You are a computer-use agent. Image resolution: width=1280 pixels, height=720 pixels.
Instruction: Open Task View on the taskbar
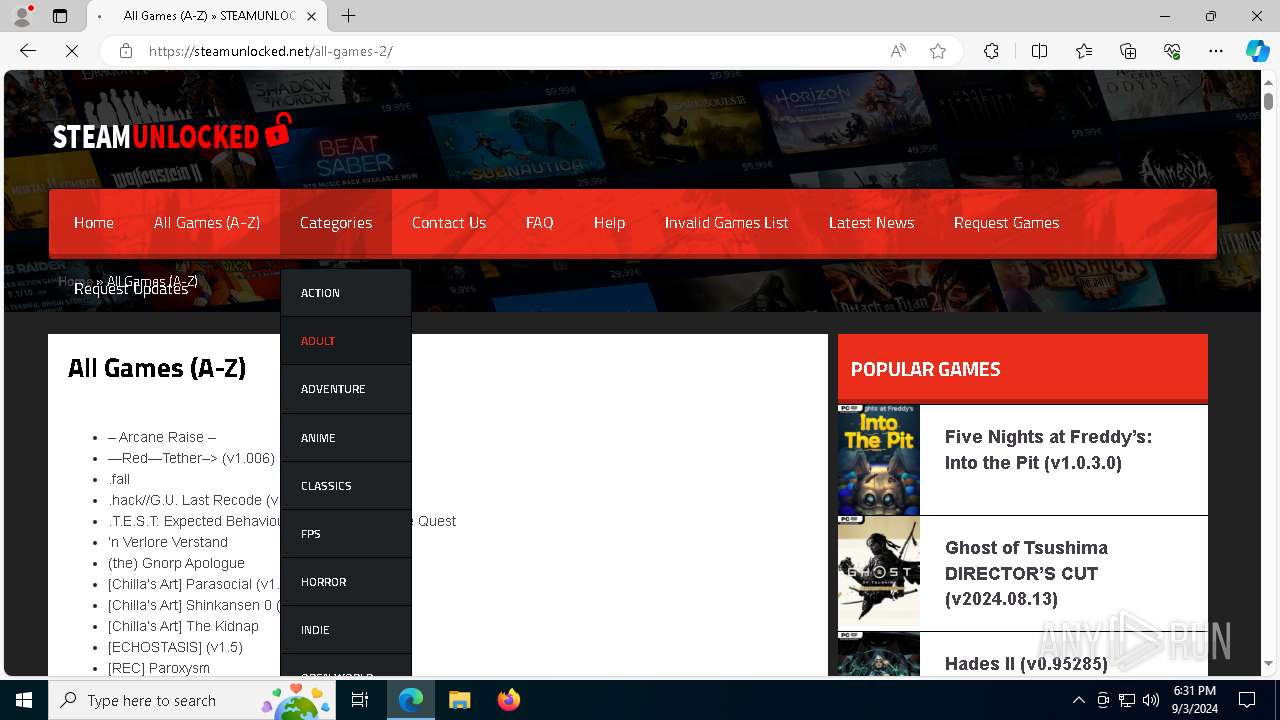point(360,700)
